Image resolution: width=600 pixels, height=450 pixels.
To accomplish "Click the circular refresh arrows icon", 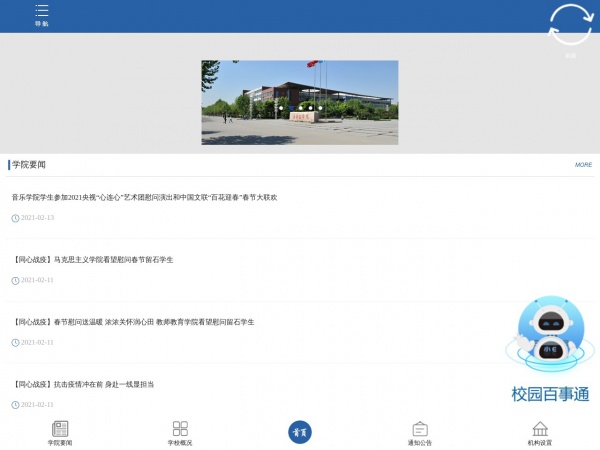I will [570, 26].
